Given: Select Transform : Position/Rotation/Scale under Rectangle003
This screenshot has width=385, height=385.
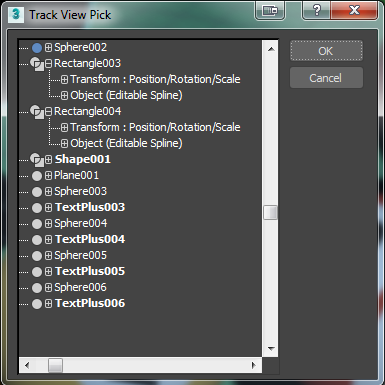Looking at the screenshot, I should (x=155, y=79).
